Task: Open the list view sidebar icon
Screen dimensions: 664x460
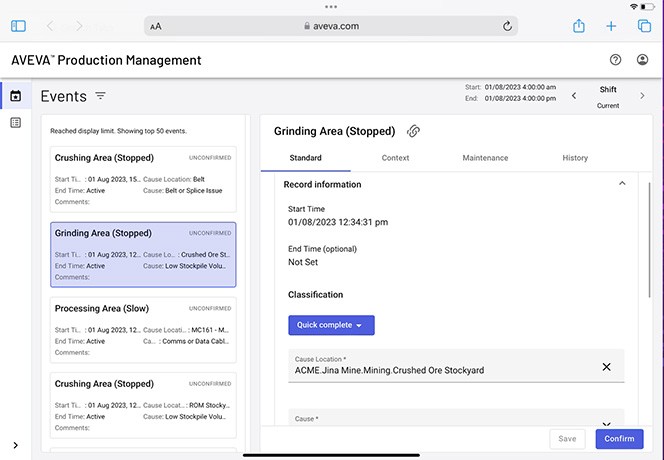Action: pyautogui.click(x=16, y=123)
